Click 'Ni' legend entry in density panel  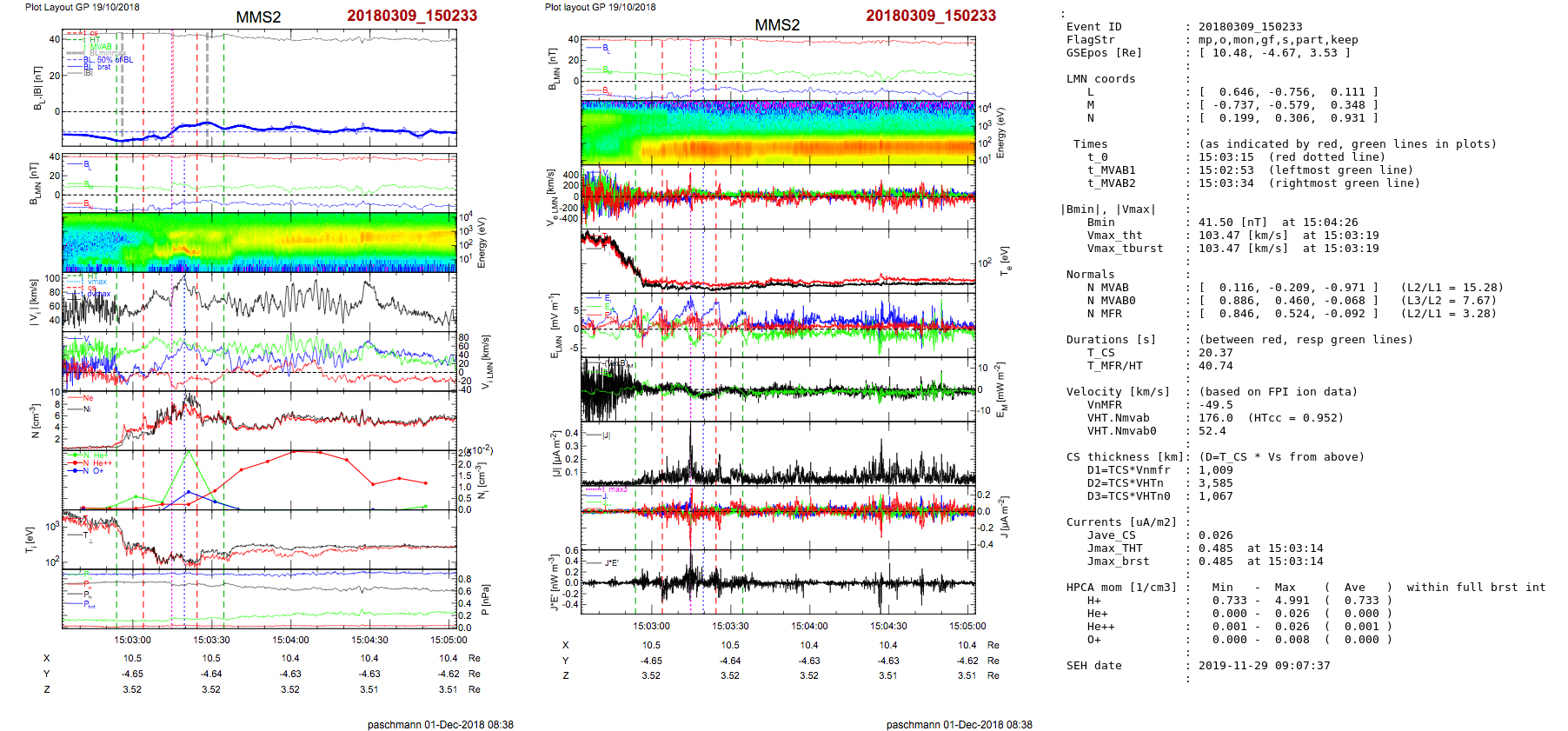[87, 409]
